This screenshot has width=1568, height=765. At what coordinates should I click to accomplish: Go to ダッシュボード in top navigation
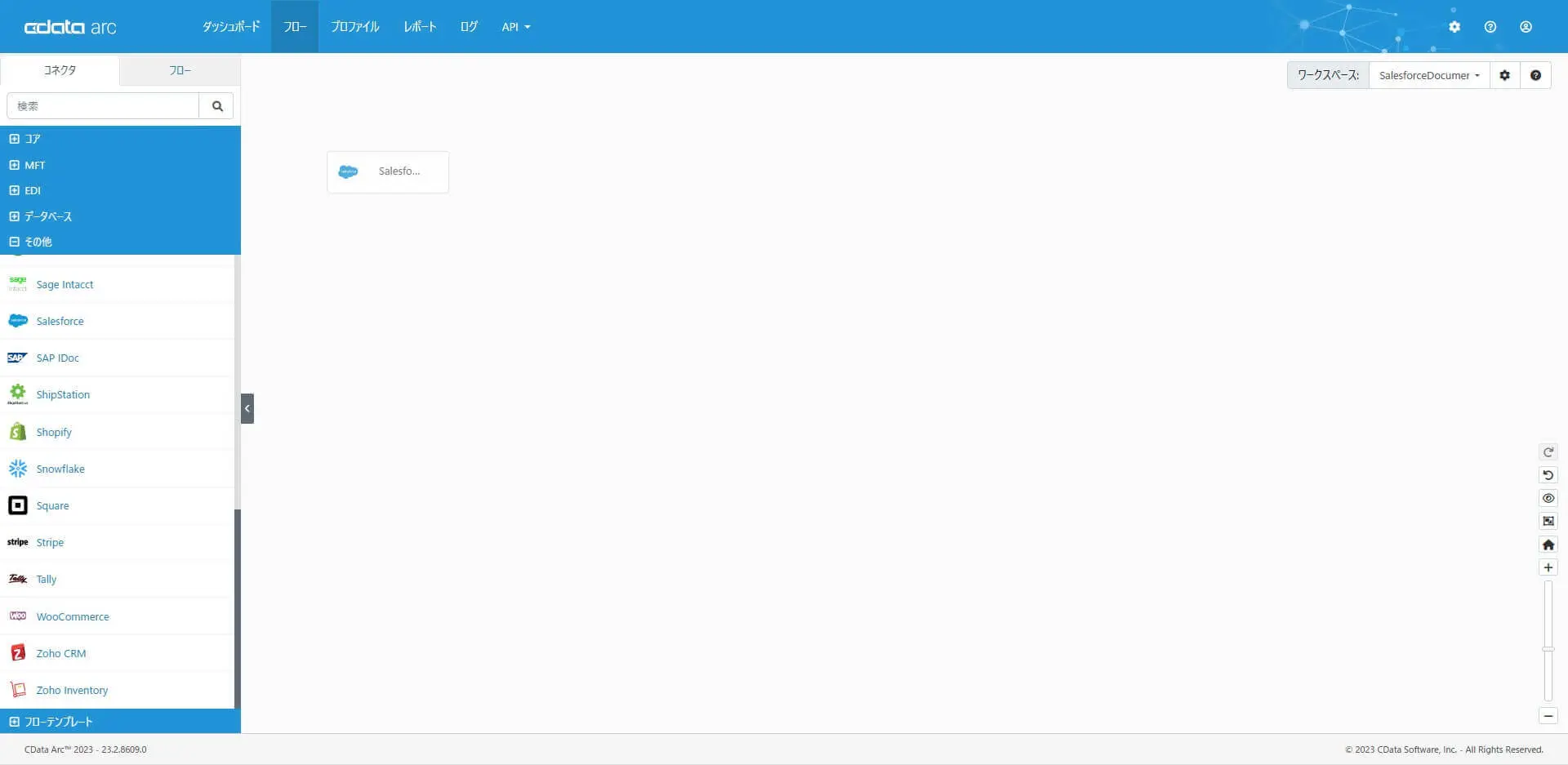(231, 27)
